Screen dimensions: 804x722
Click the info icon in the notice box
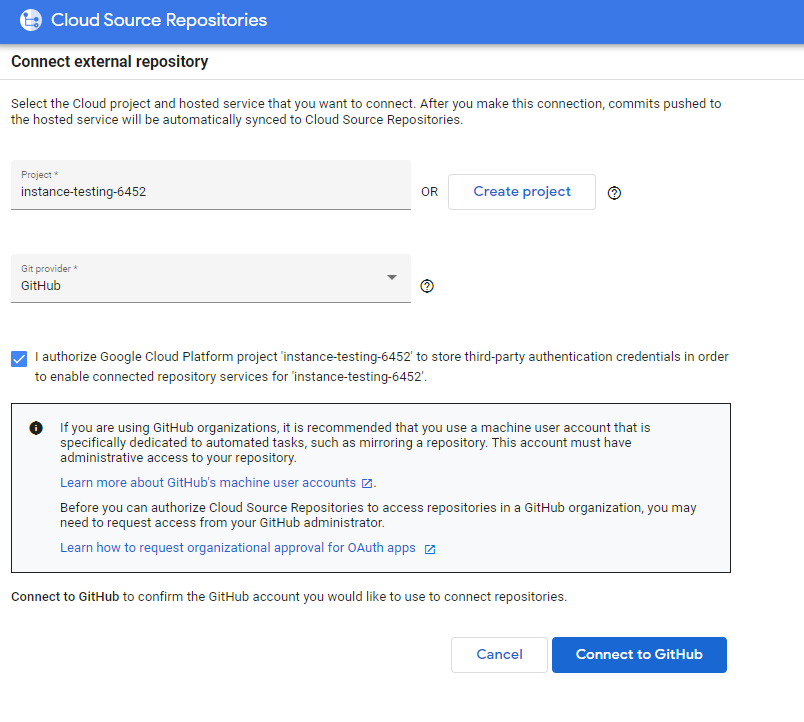click(x=36, y=428)
